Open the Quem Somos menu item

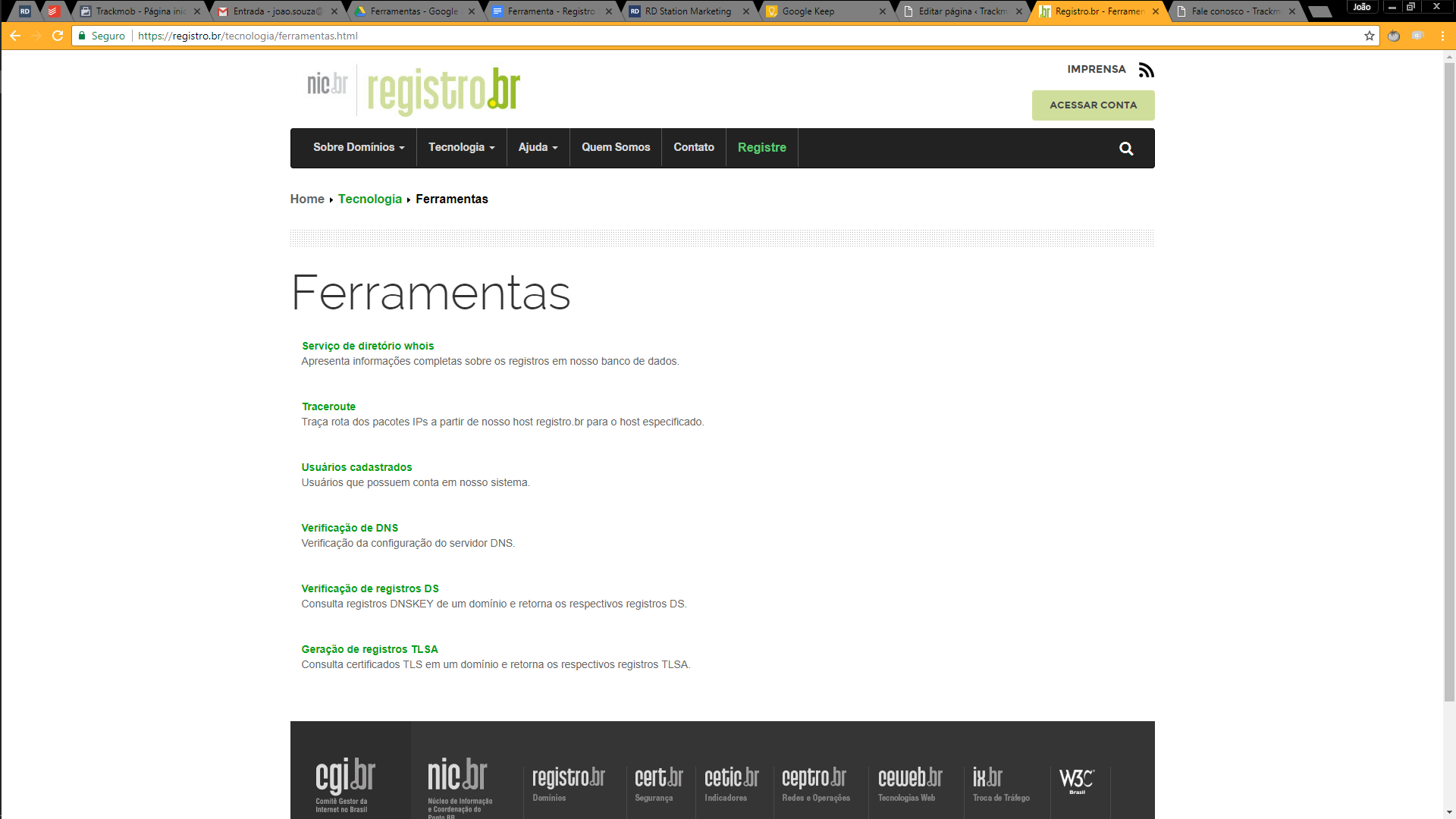[615, 148]
